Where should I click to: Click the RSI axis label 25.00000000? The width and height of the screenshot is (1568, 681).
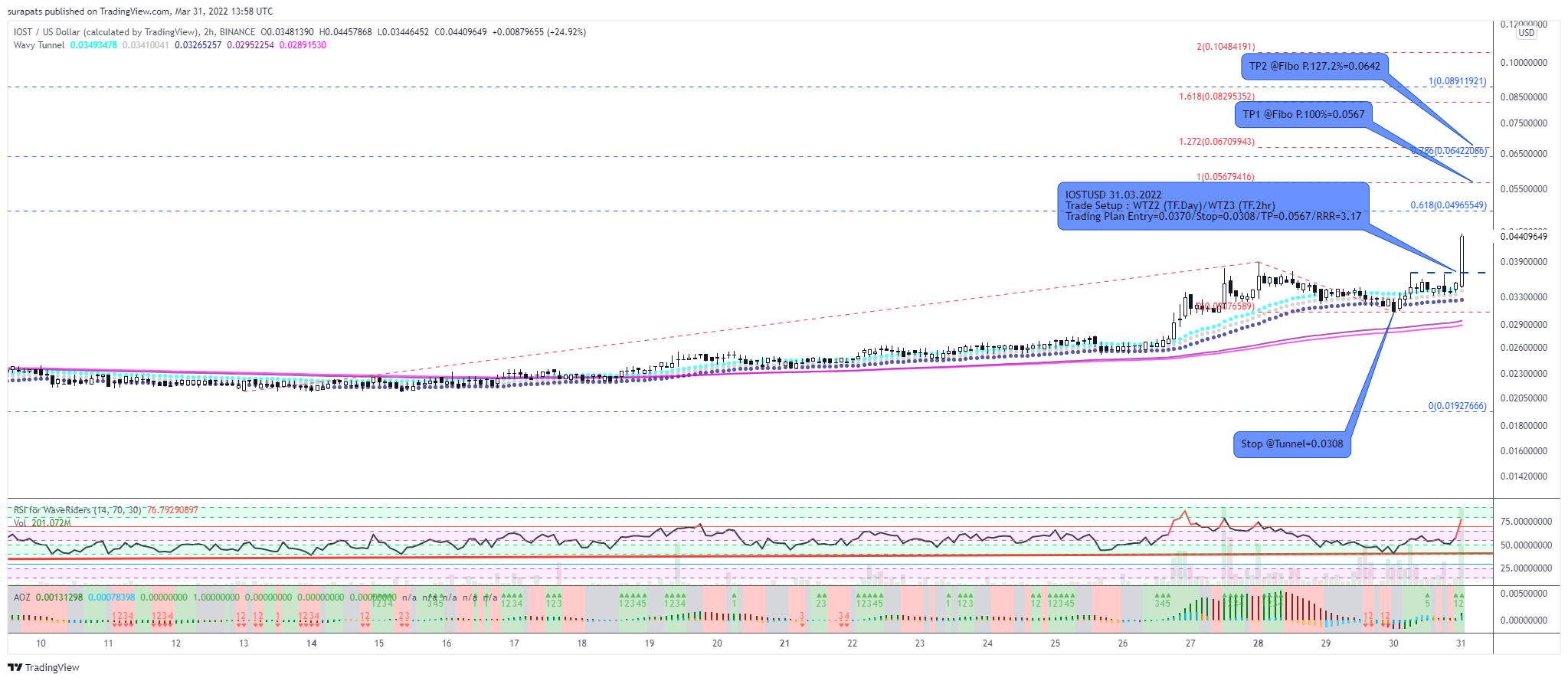pos(1526,568)
